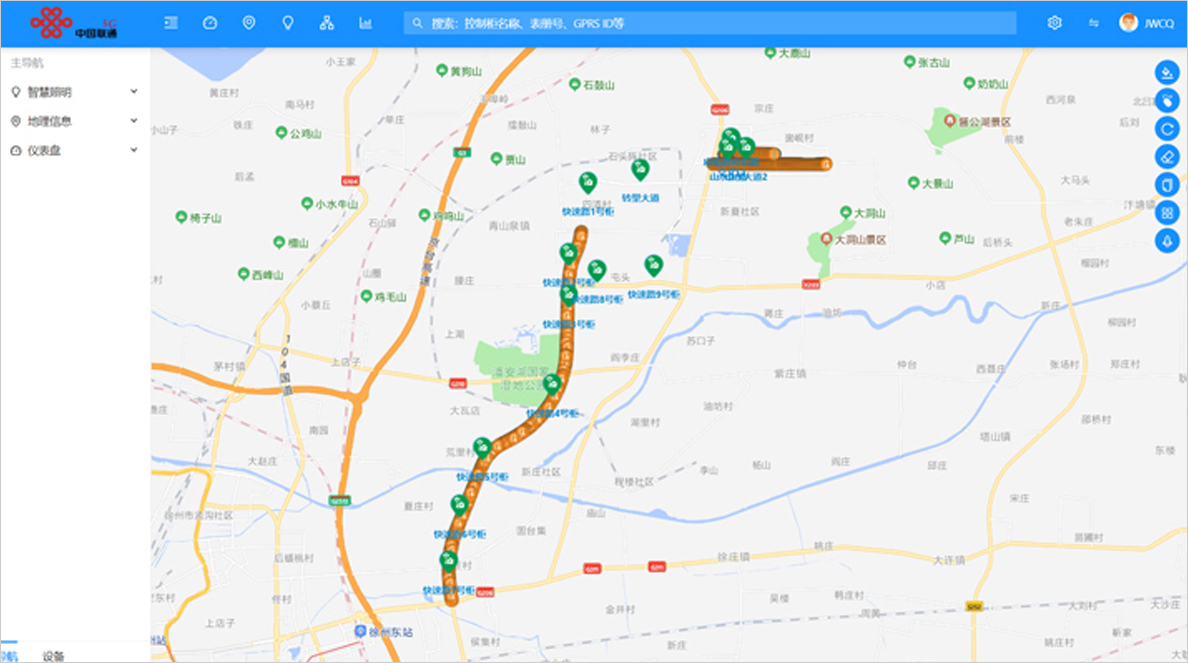Select the eraser tool on map toolbar
Image resolution: width=1188 pixels, height=663 pixels.
tap(1167, 156)
